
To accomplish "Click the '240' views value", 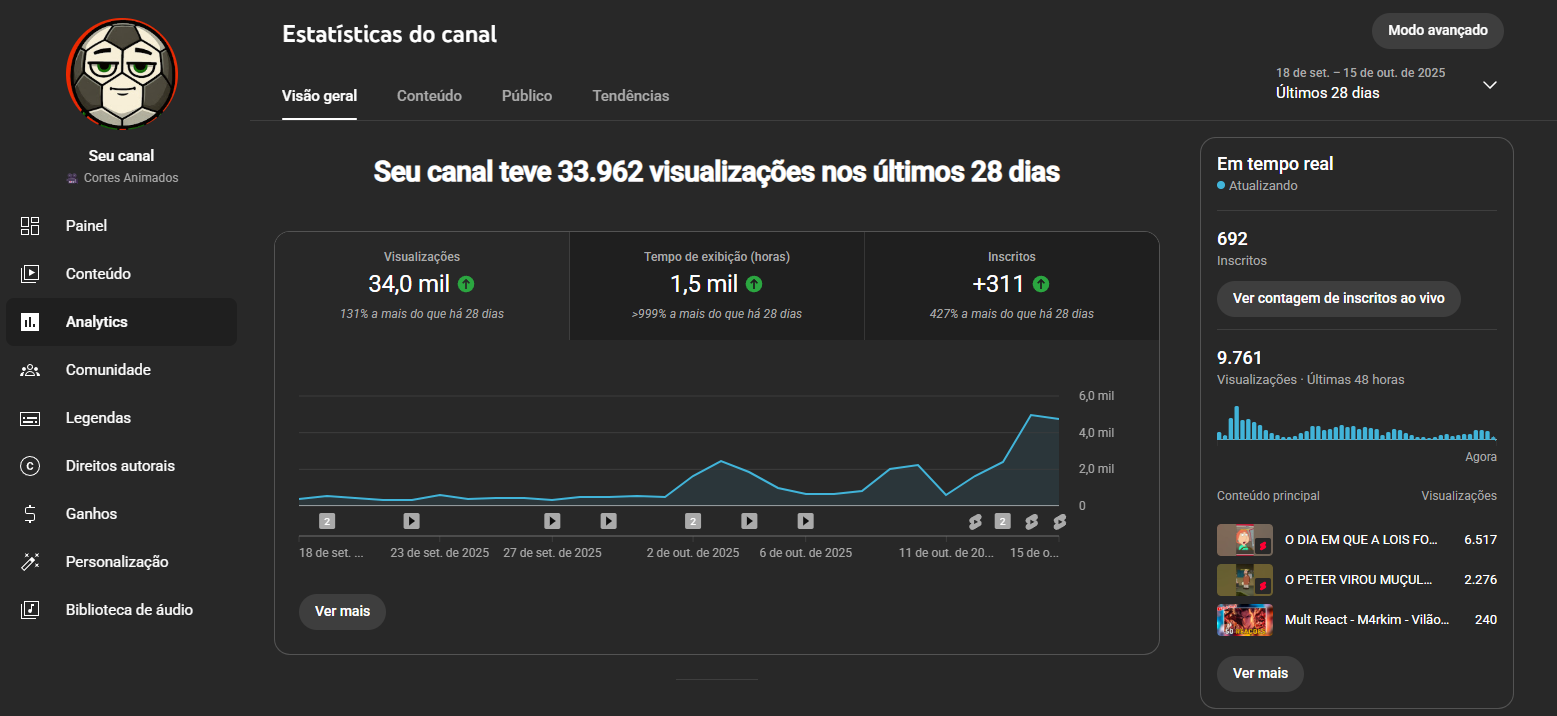I will (1486, 620).
